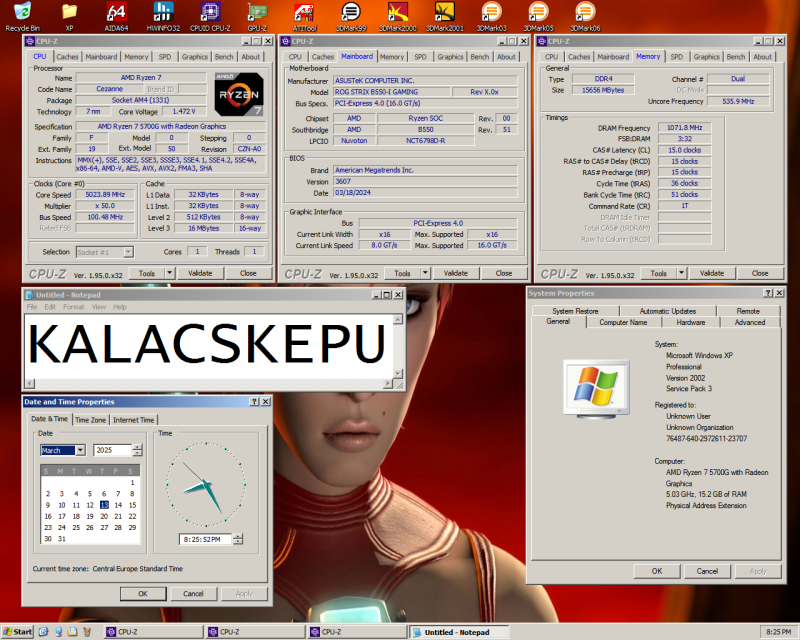The height and width of the screenshot is (640, 800).
Task: Select day 20 in the calendar
Action: (104, 516)
